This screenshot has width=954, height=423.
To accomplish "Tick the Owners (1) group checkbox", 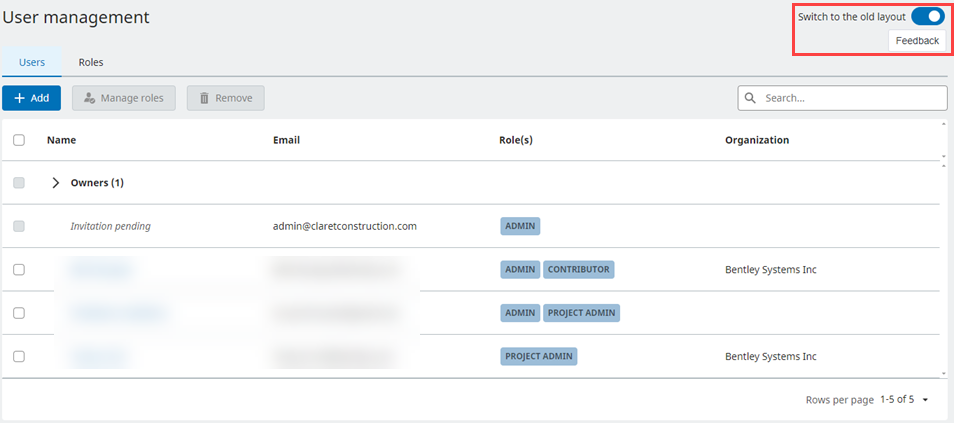I will click(x=19, y=183).
